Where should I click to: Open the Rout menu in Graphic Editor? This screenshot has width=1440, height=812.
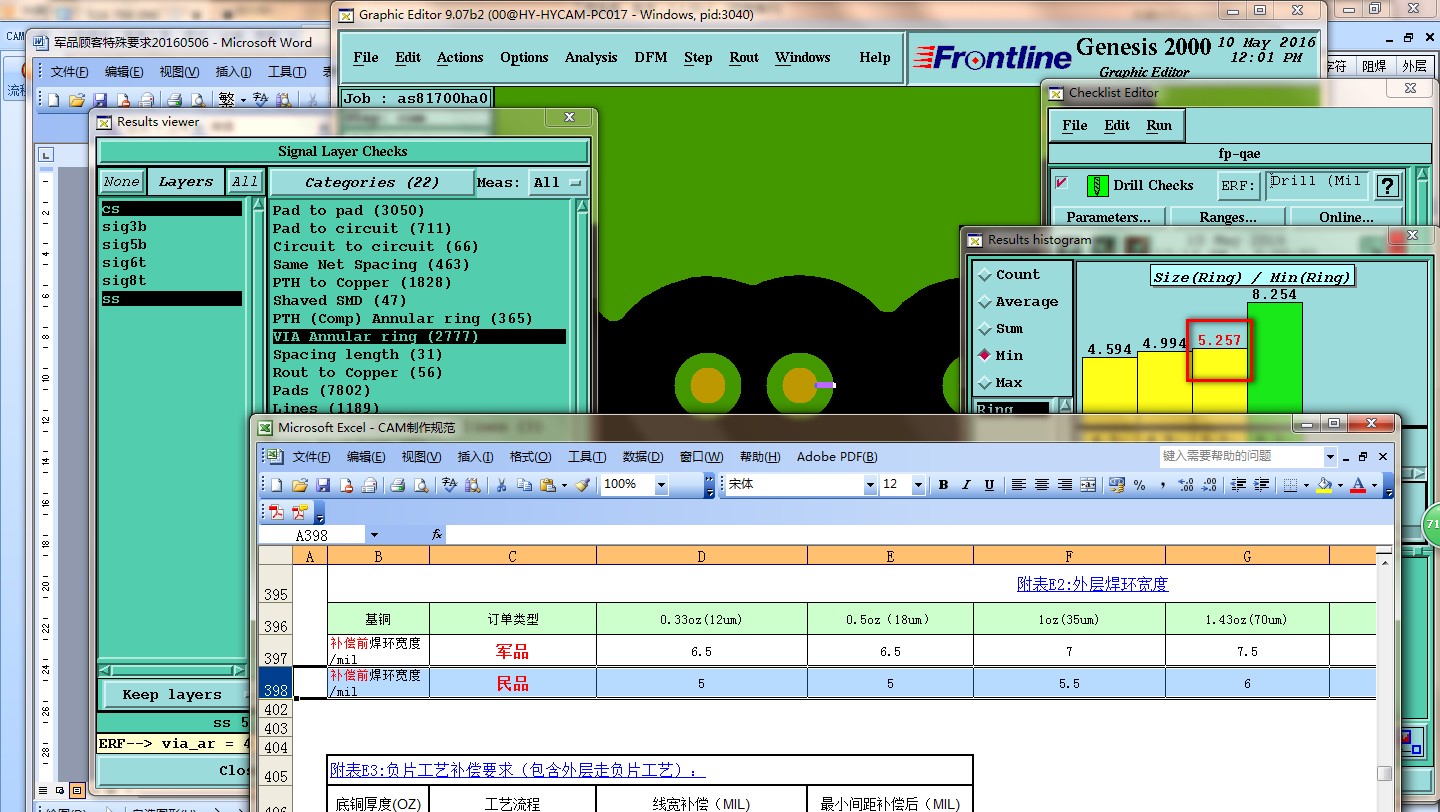click(744, 57)
